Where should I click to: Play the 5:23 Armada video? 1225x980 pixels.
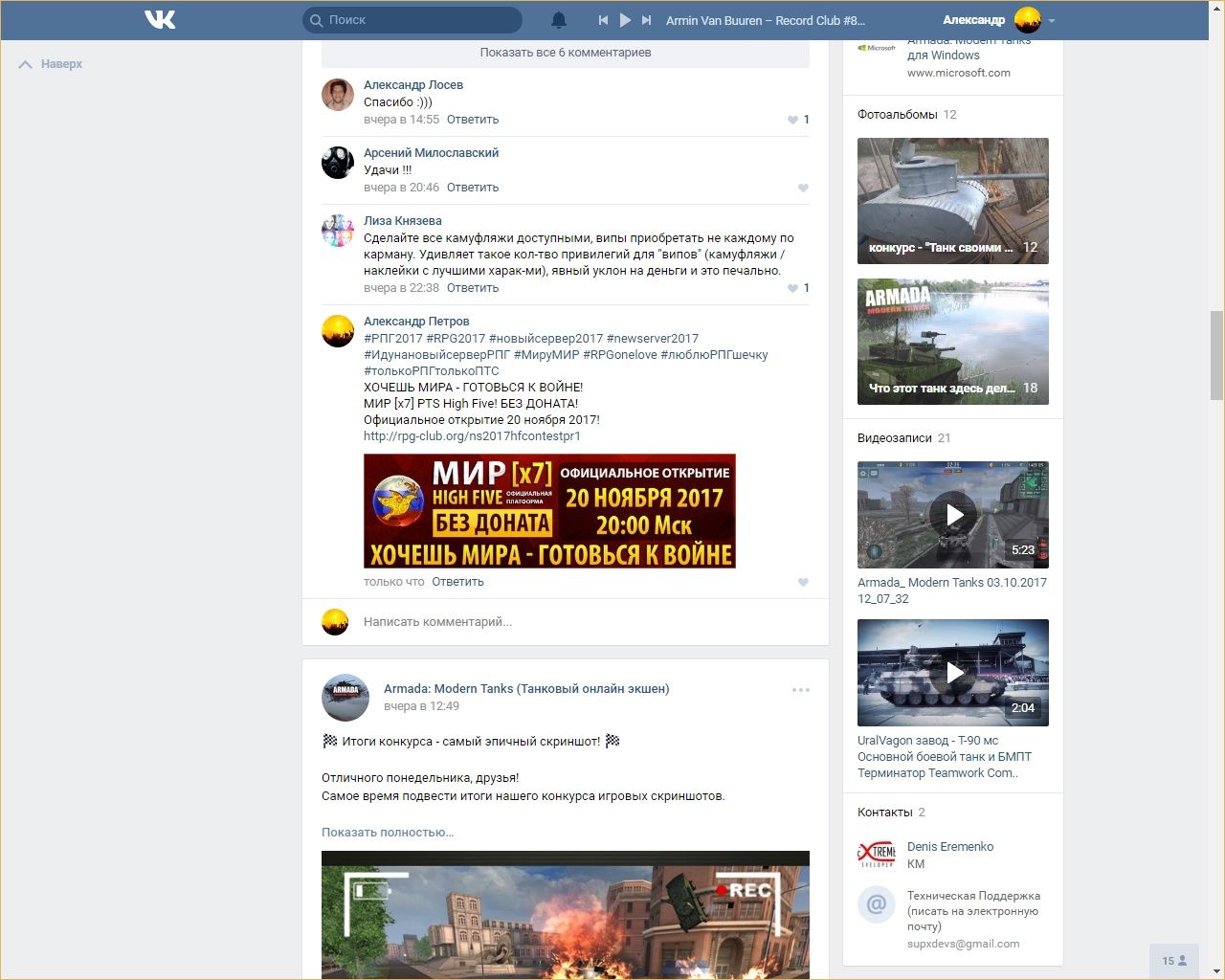click(x=953, y=515)
